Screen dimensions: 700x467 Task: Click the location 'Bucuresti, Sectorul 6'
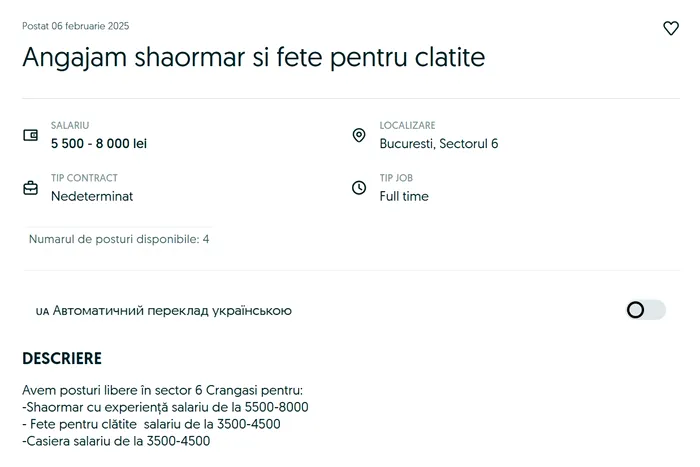click(x=439, y=144)
